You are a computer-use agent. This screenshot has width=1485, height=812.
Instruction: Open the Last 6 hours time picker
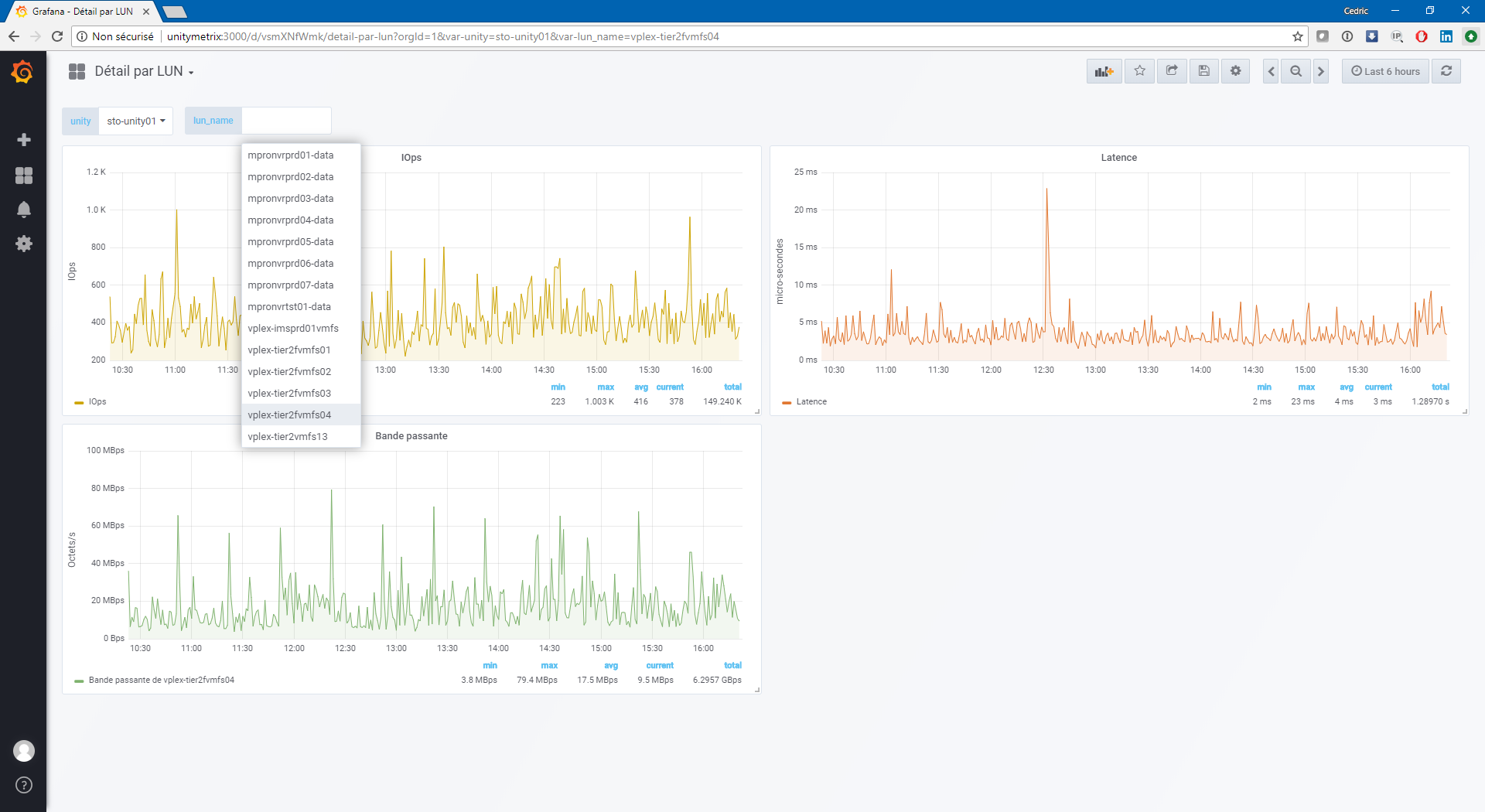(1385, 71)
